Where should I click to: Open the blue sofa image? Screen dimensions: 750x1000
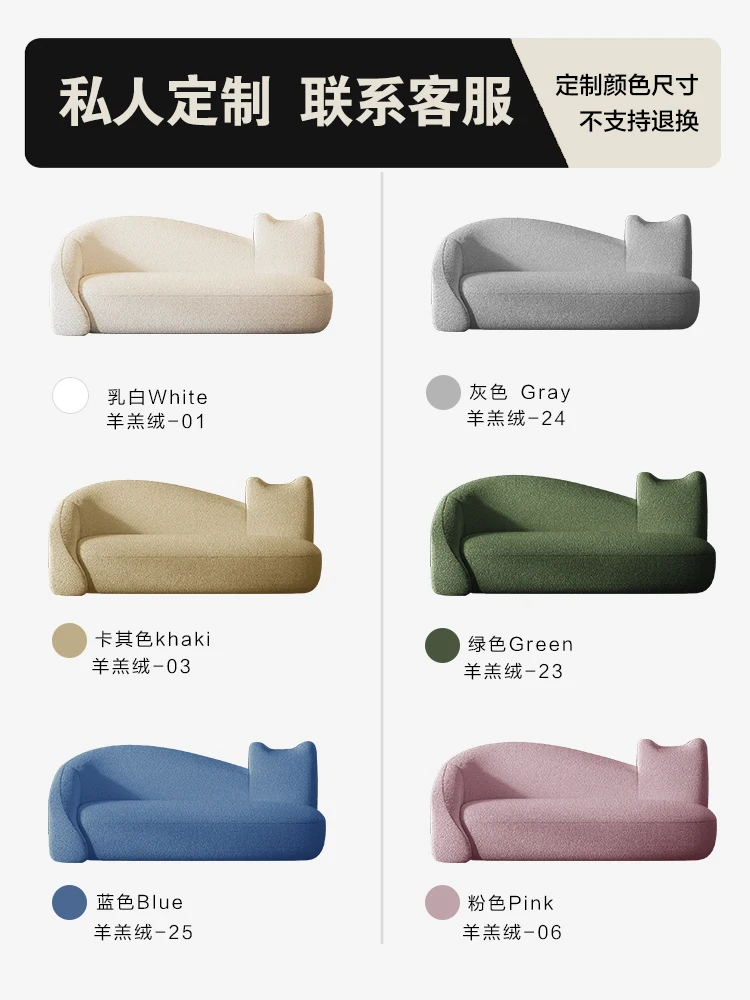[188, 801]
